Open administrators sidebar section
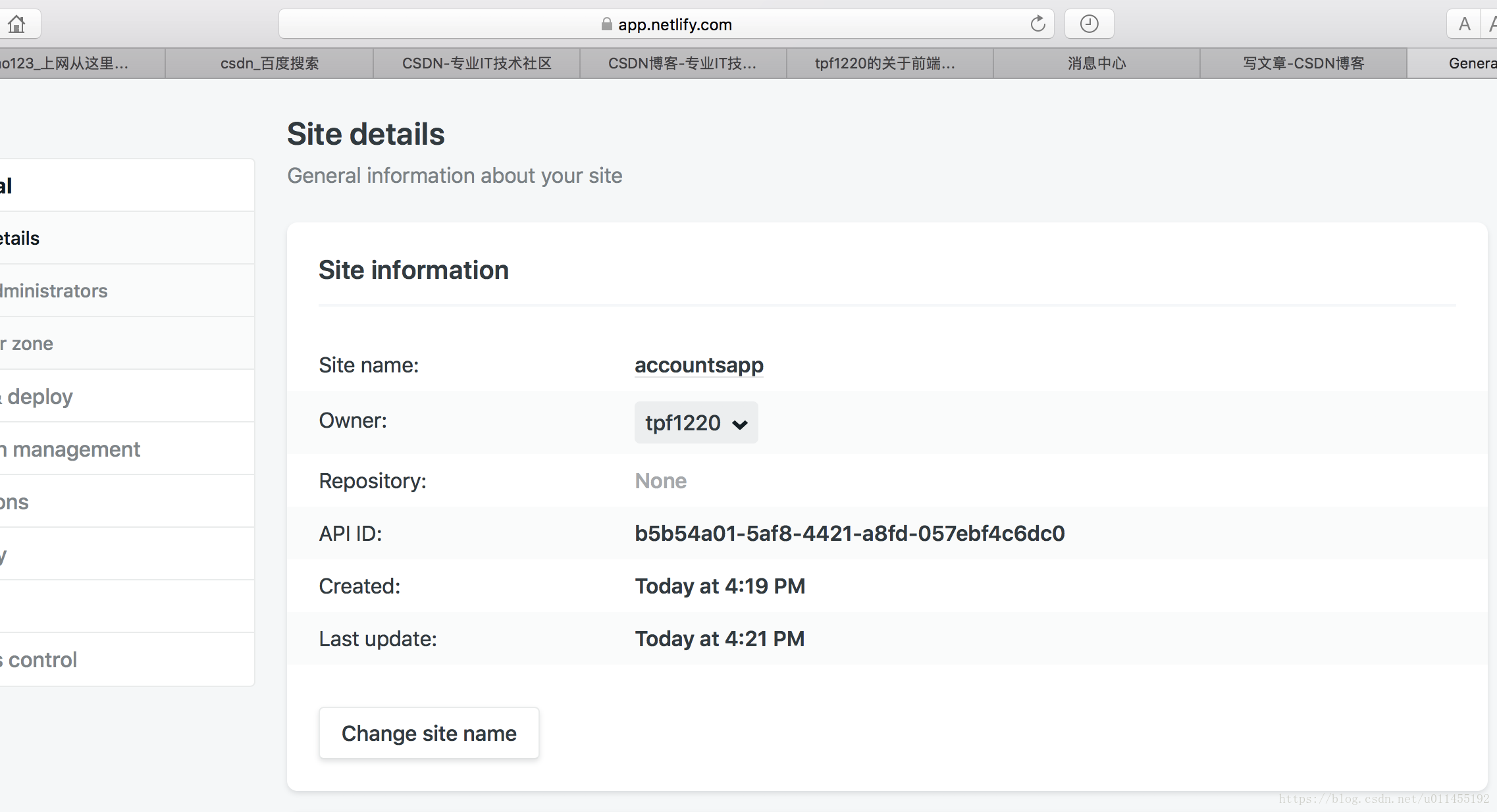 coord(54,291)
